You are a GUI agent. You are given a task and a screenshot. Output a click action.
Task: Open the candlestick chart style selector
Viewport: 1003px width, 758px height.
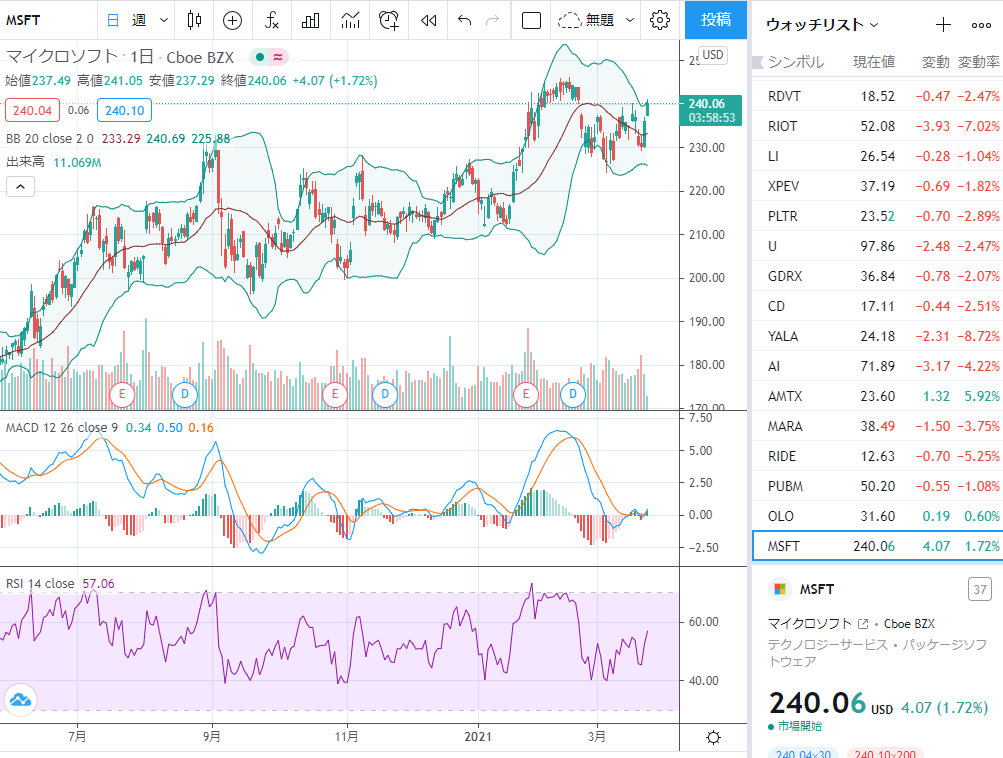coord(194,20)
